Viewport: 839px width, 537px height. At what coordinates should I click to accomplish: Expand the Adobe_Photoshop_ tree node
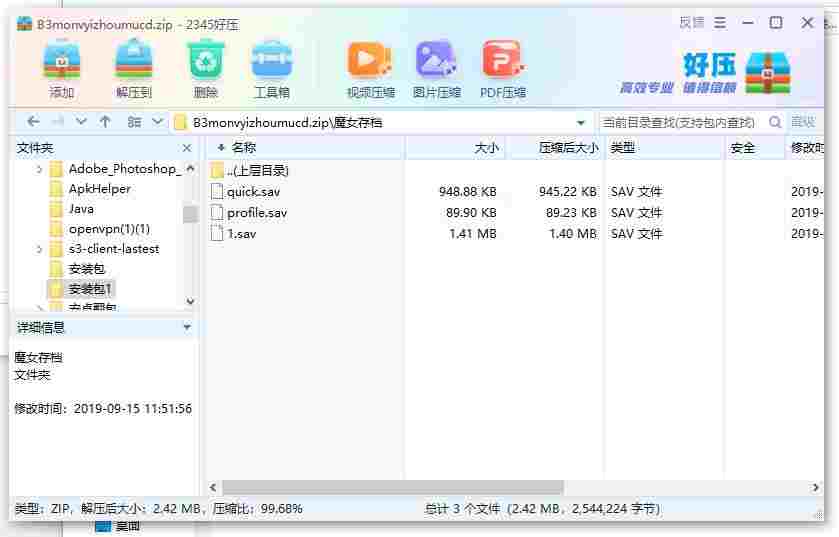tap(39, 170)
